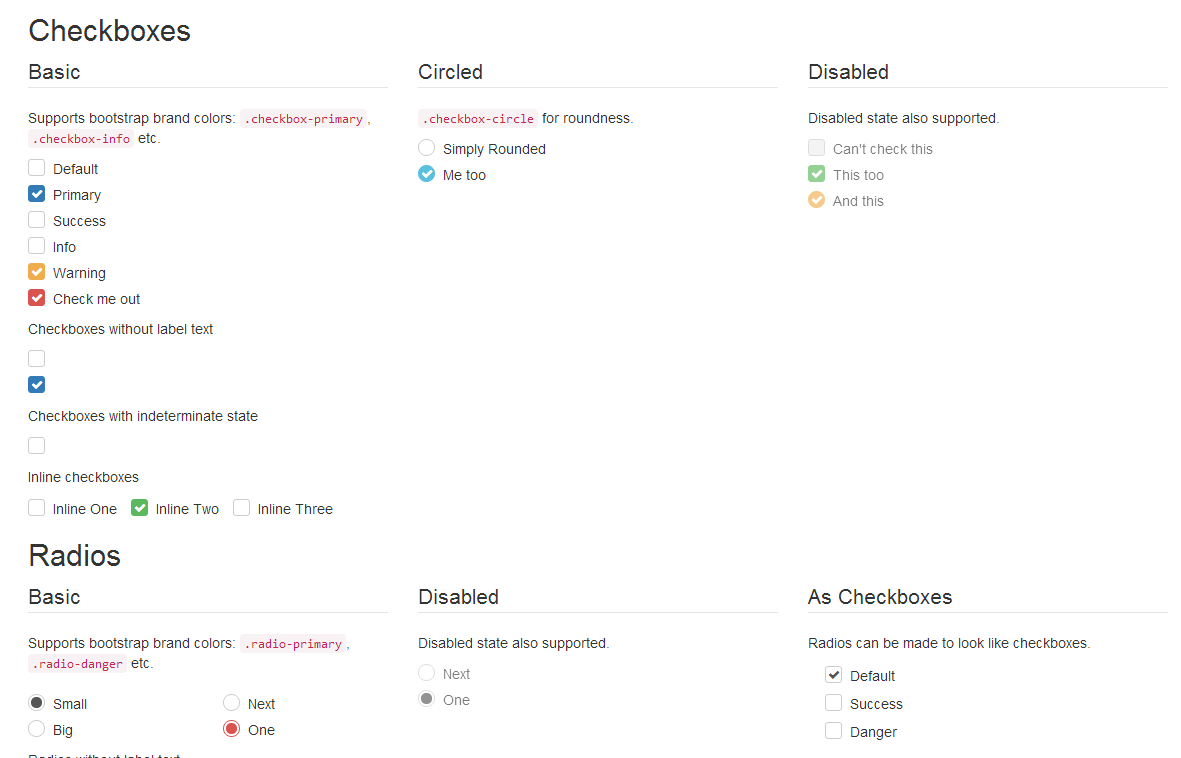Tick the Inline Three checkbox
This screenshot has height=758, width=1181.
[241, 509]
